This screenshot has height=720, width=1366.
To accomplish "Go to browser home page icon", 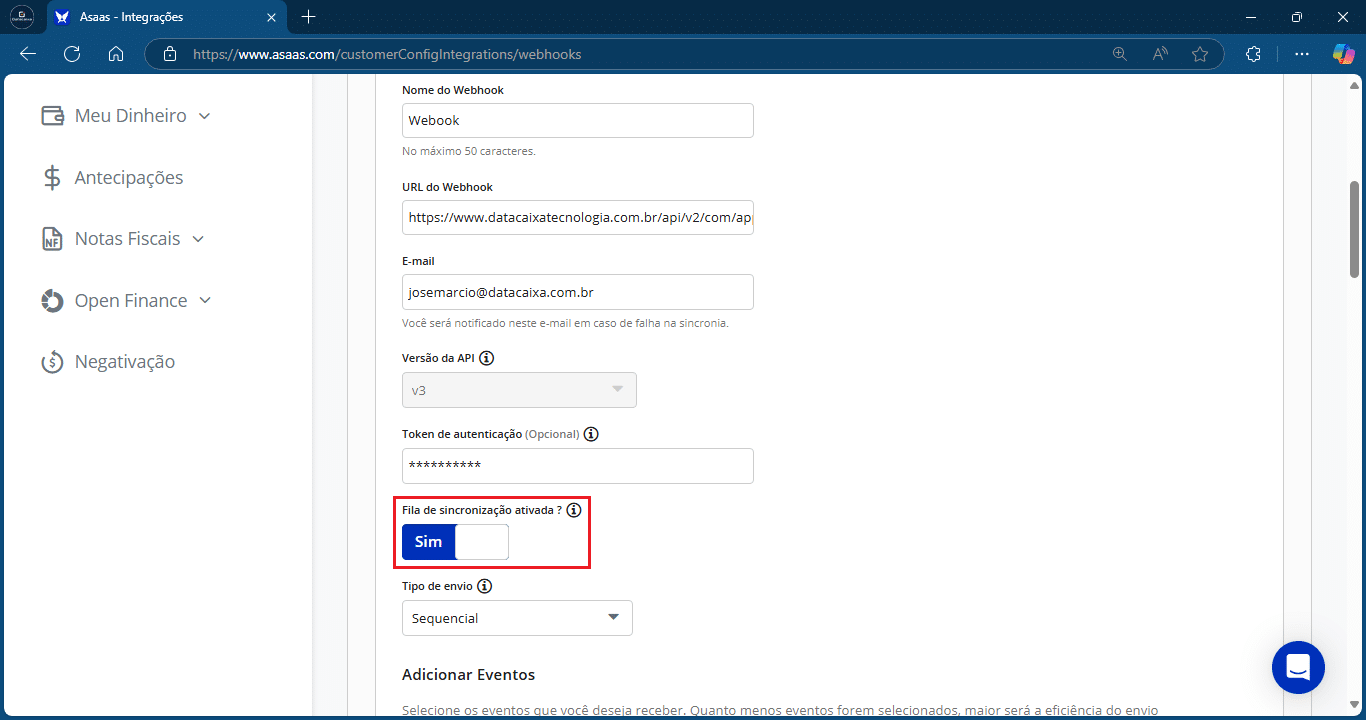I will click(x=116, y=54).
